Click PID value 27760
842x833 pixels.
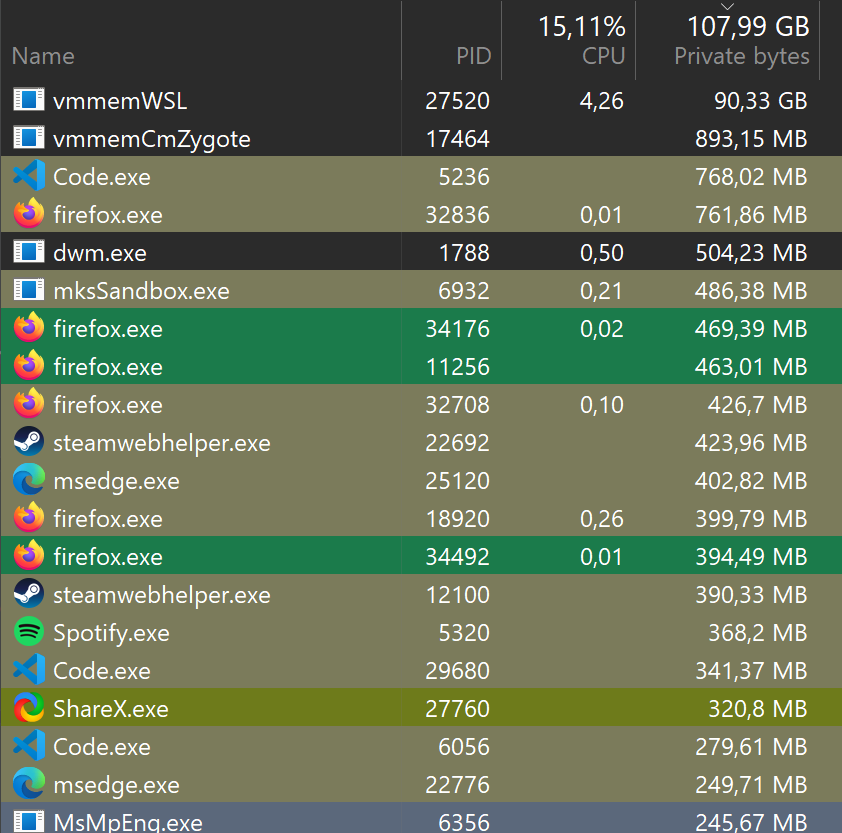[x=458, y=709]
